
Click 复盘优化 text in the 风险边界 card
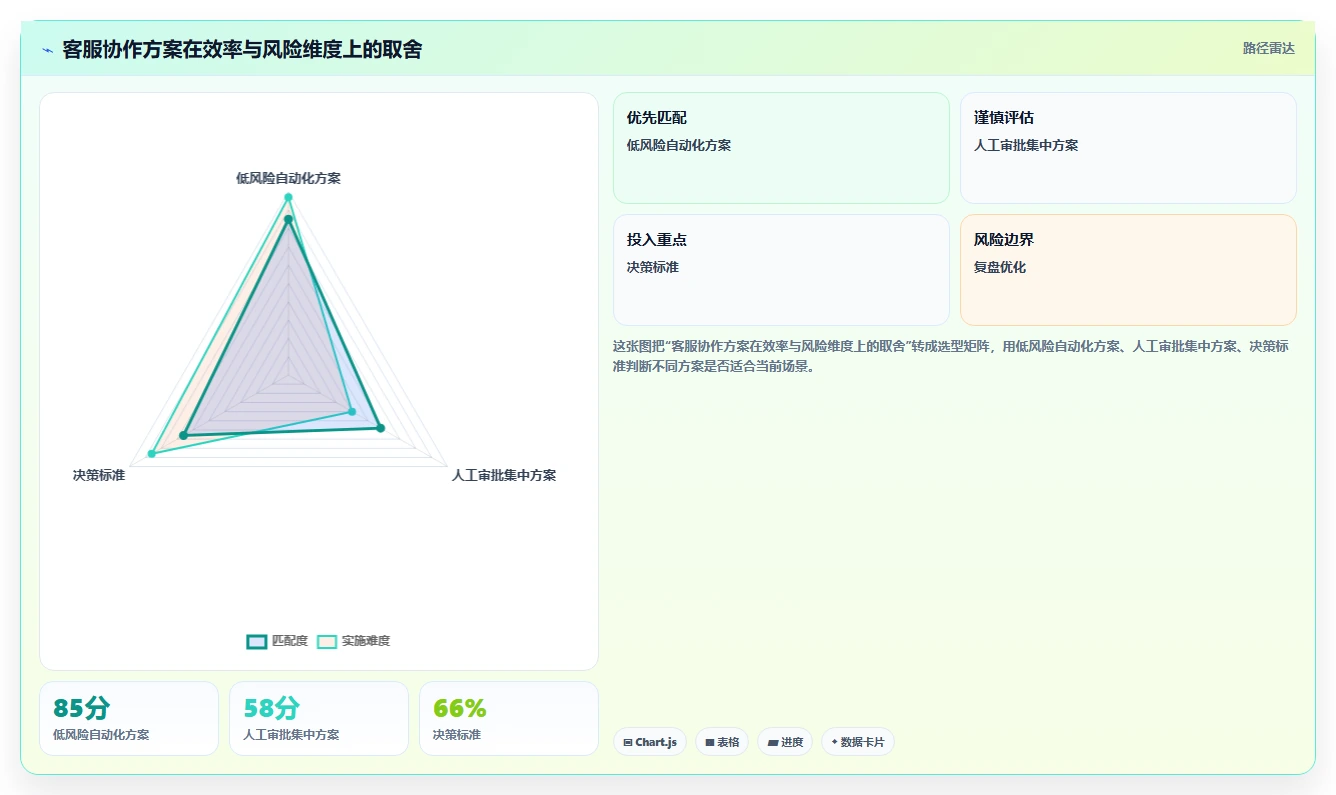tap(1000, 267)
